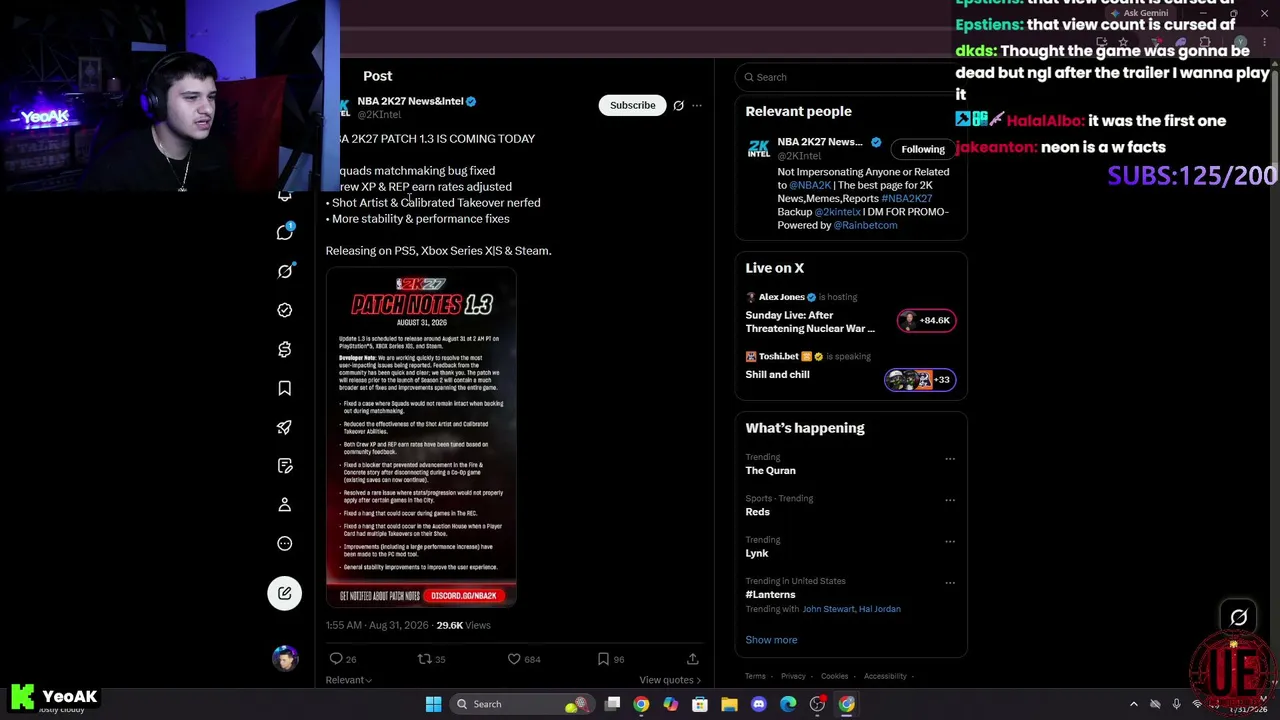This screenshot has height=720, width=1280.
Task: Click the round compose post button
Action: [x=285, y=594]
